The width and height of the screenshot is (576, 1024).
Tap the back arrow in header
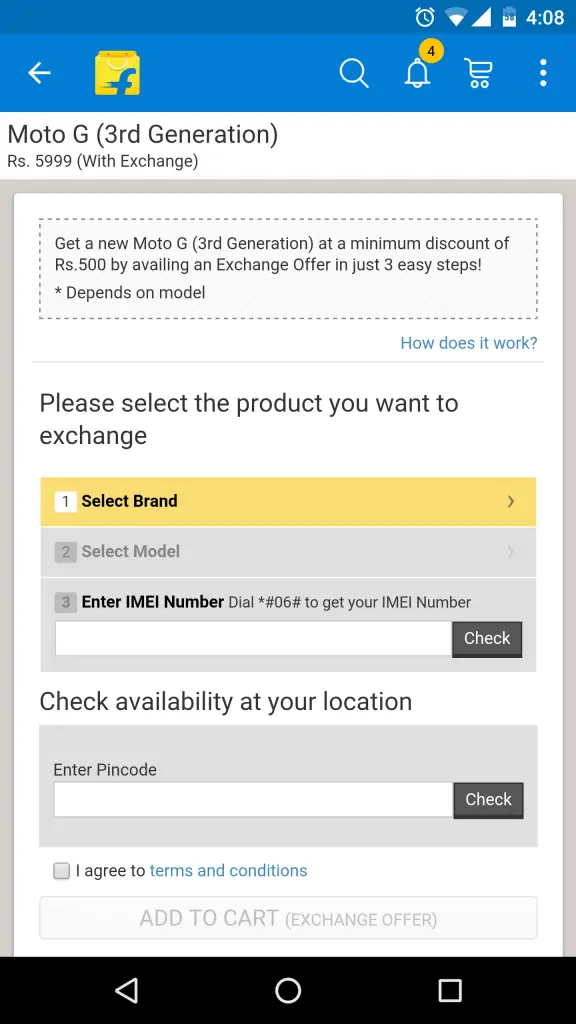[x=39, y=72]
